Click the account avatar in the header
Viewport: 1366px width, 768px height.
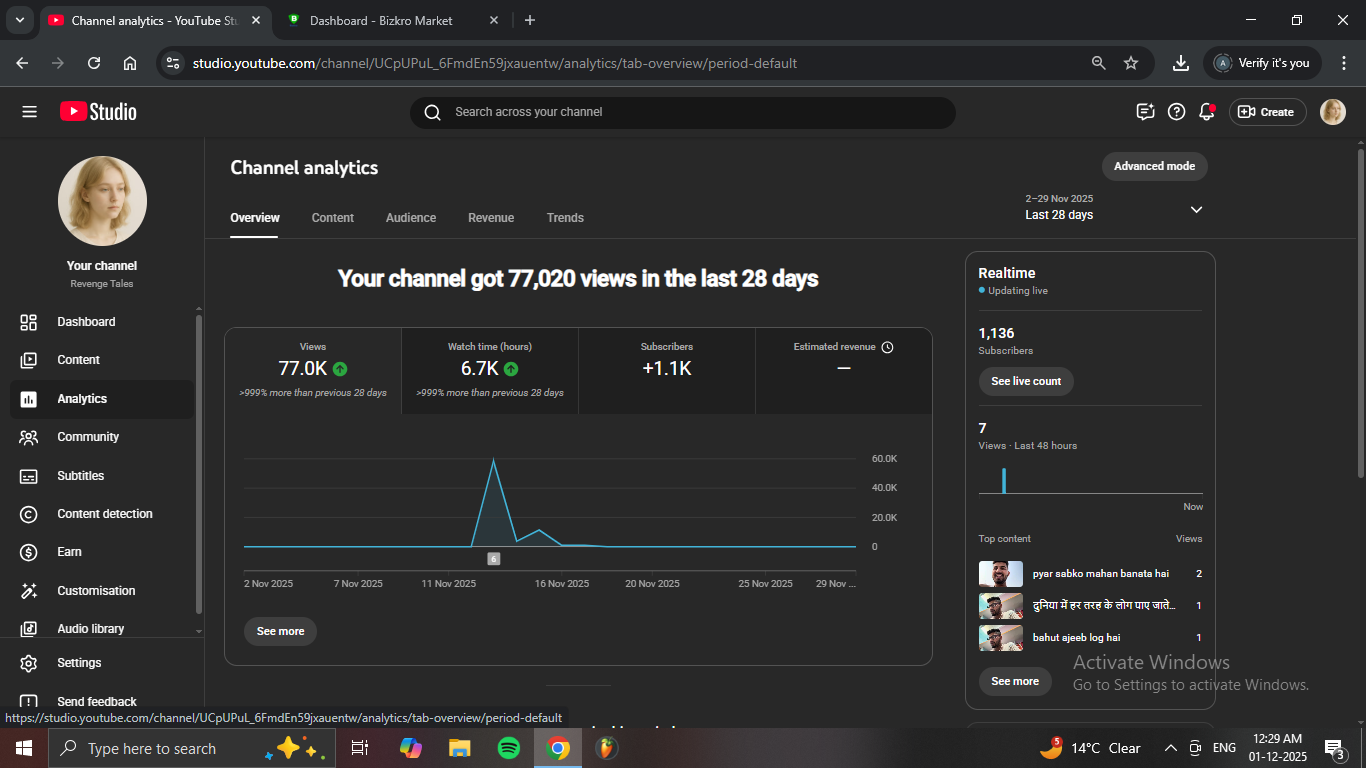click(x=1332, y=112)
